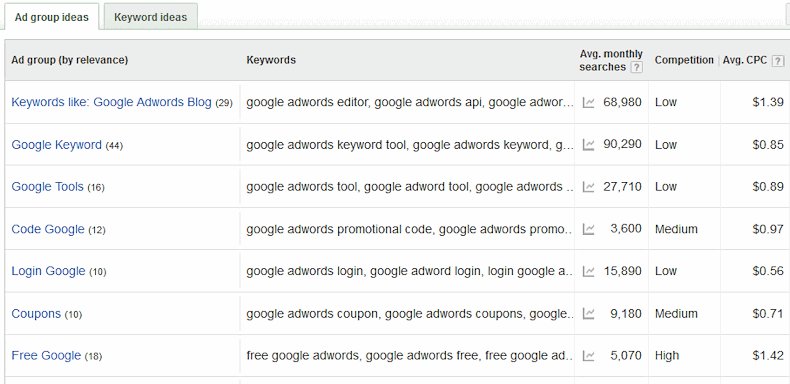This screenshot has height=384, width=790.
Task: Open trend chart icon for 9,180 searches
Action: point(588,314)
